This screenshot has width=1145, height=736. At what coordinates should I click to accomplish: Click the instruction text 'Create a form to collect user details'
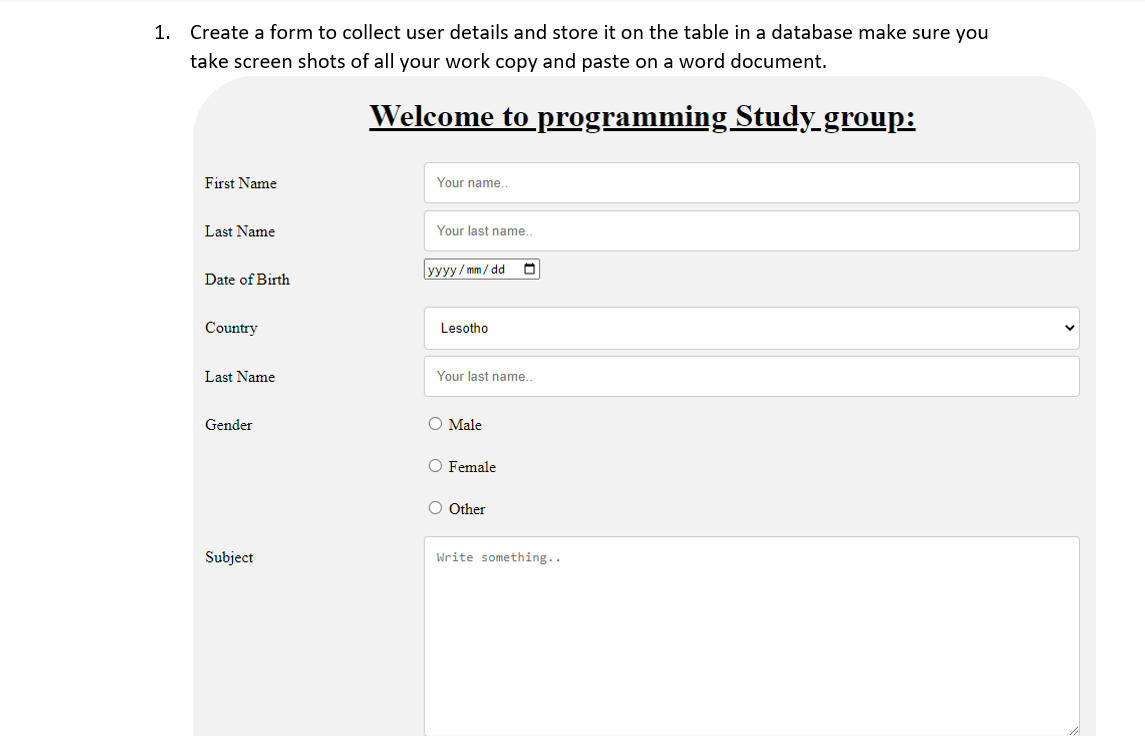[x=349, y=32]
